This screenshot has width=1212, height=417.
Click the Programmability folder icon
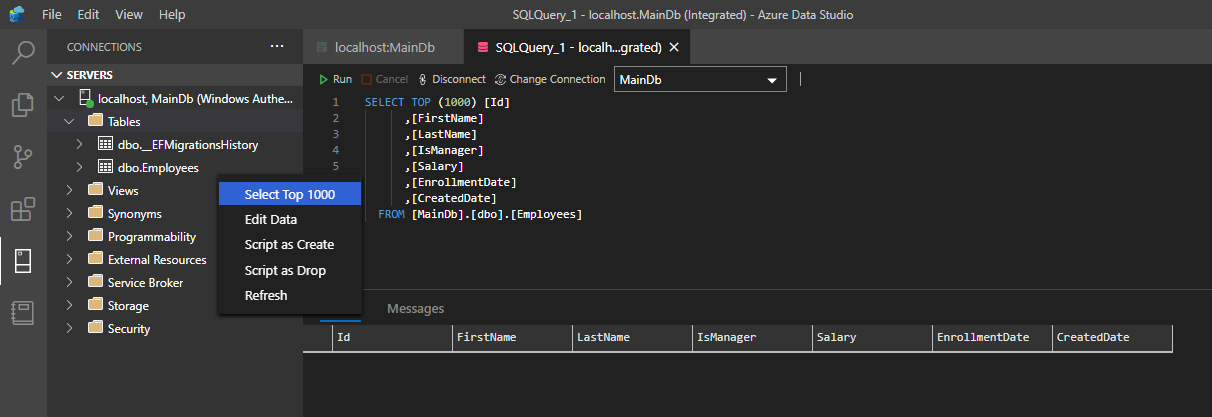point(96,236)
